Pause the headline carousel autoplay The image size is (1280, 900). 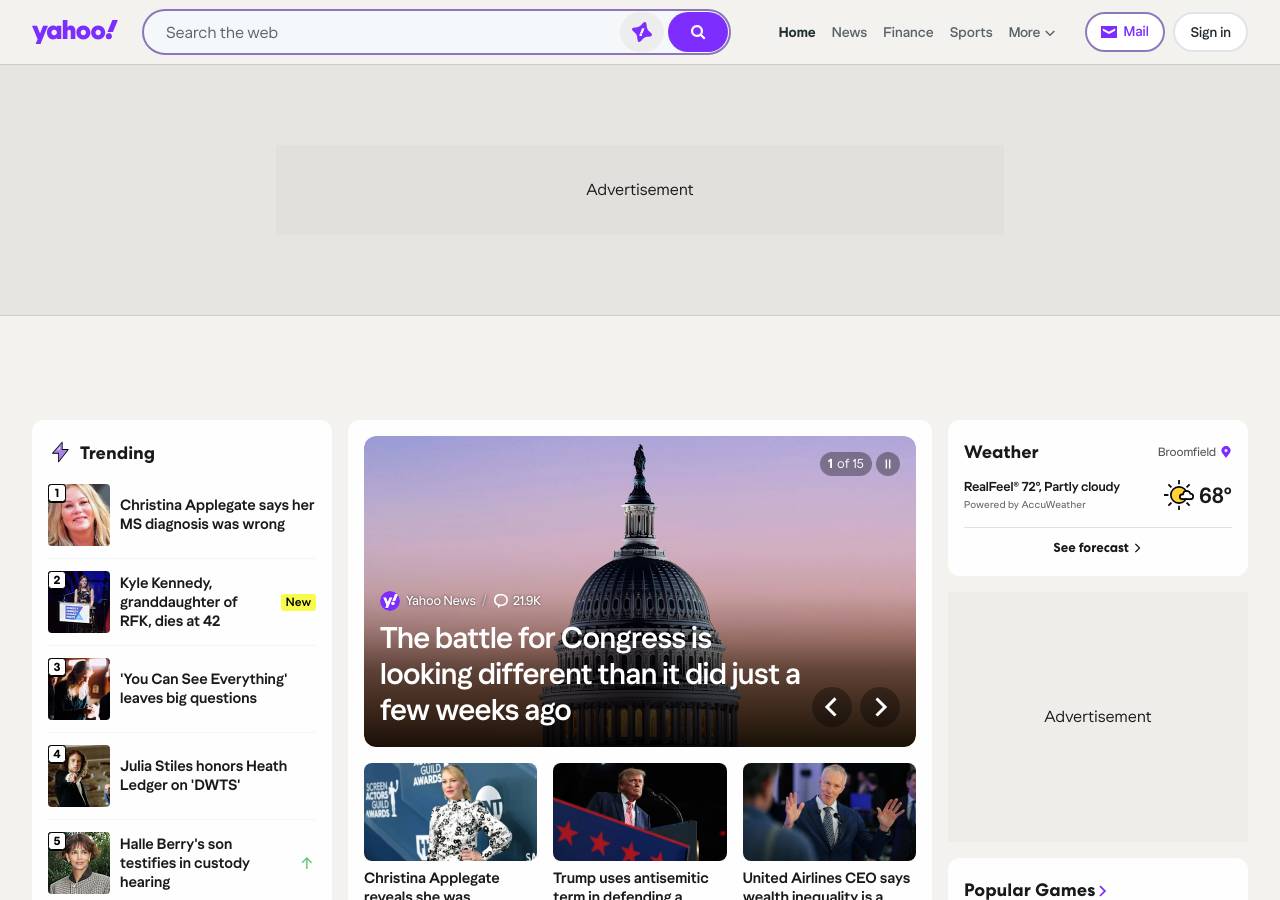(888, 464)
